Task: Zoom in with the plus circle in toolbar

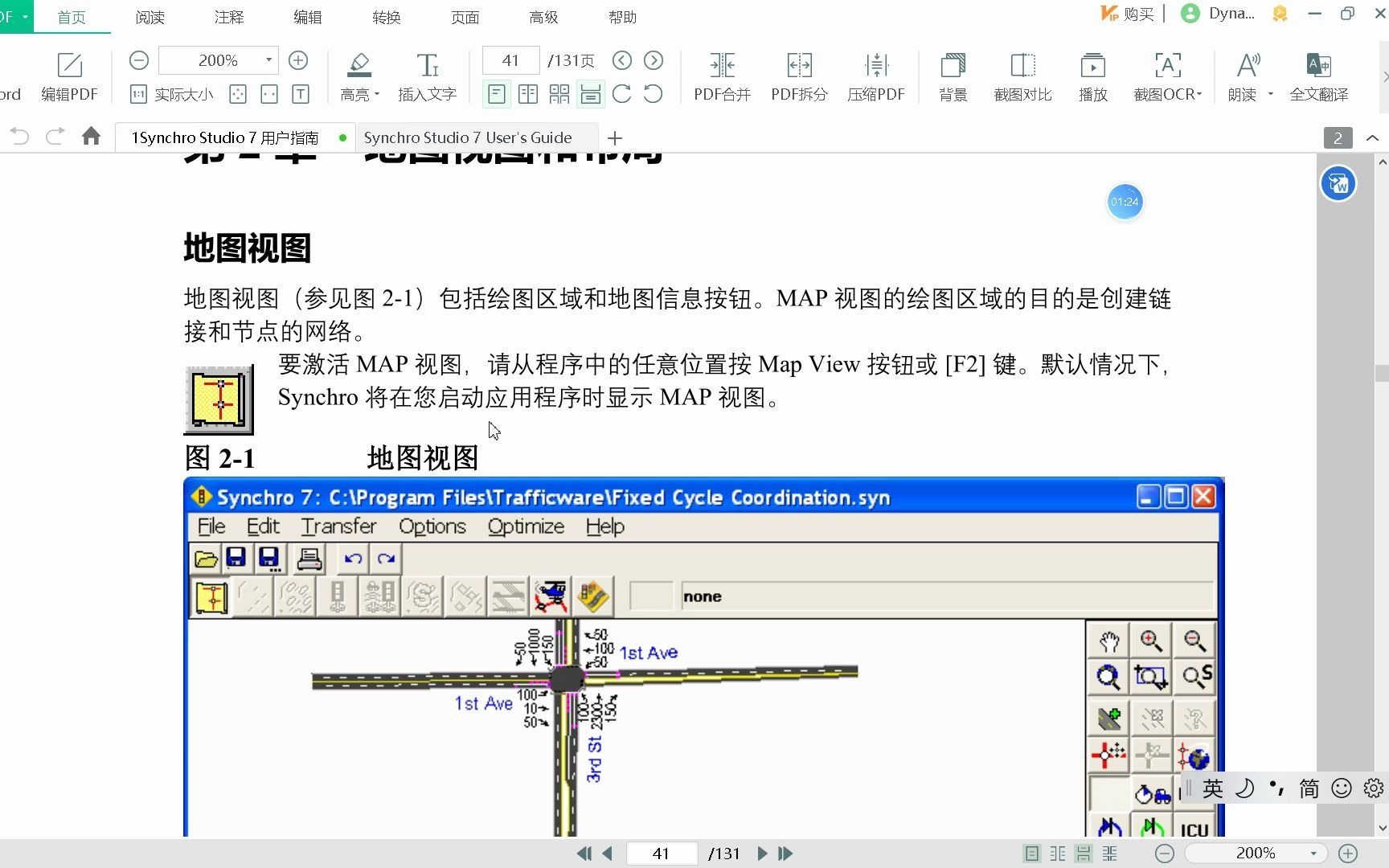Action: pos(298,60)
